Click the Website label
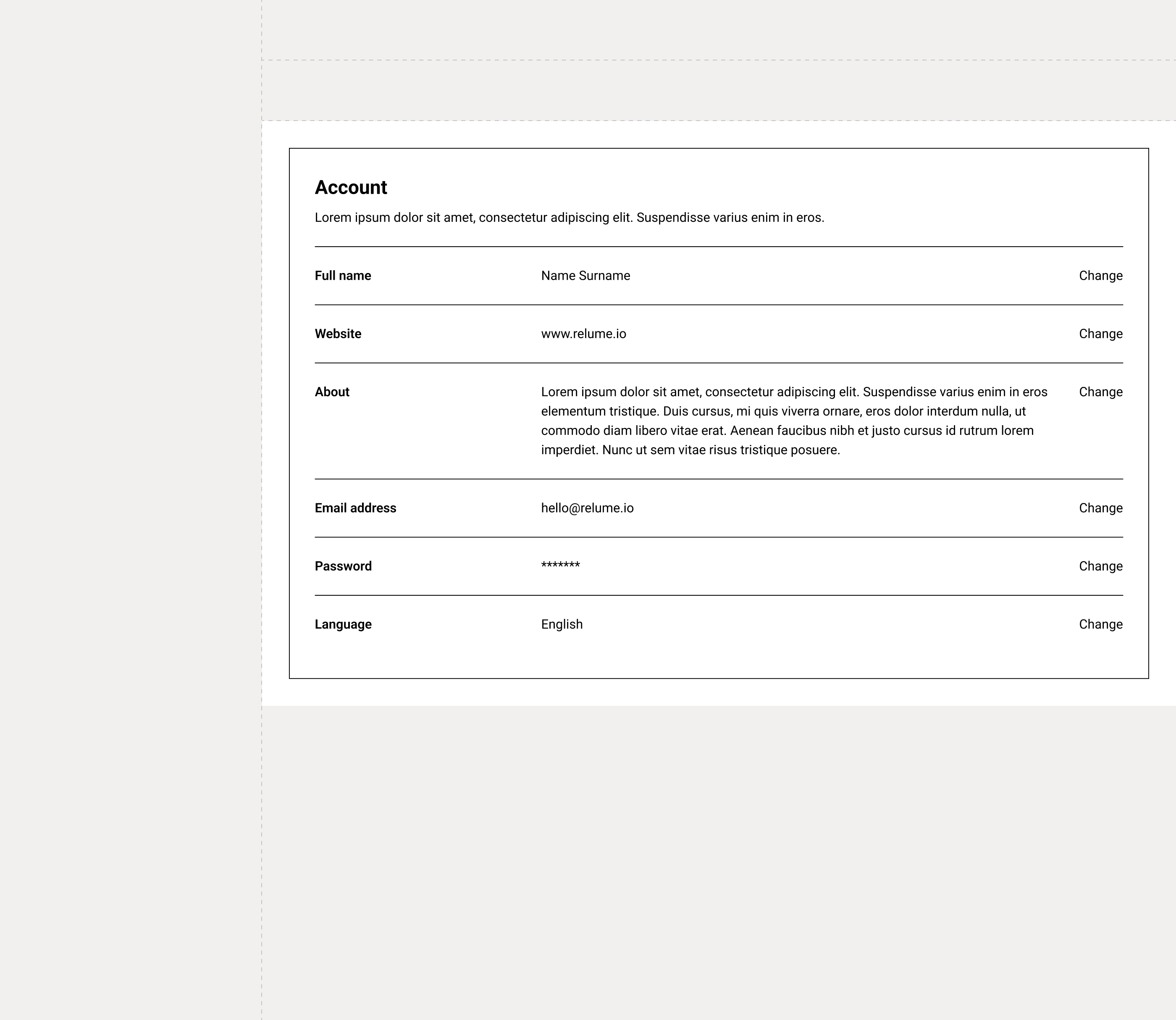The height and width of the screenshot is (1020, 1176). (338, 334)
